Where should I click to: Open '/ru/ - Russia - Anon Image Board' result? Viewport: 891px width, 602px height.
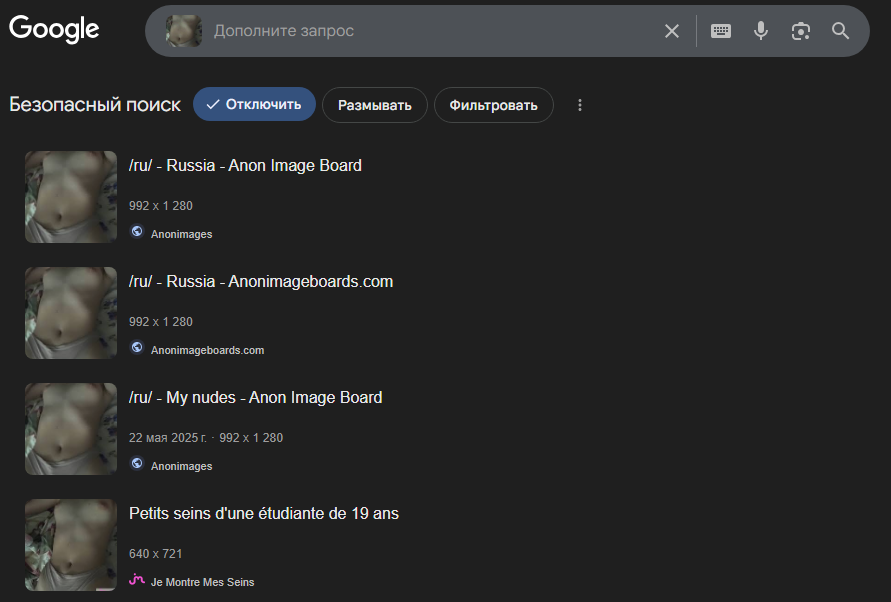245,165
